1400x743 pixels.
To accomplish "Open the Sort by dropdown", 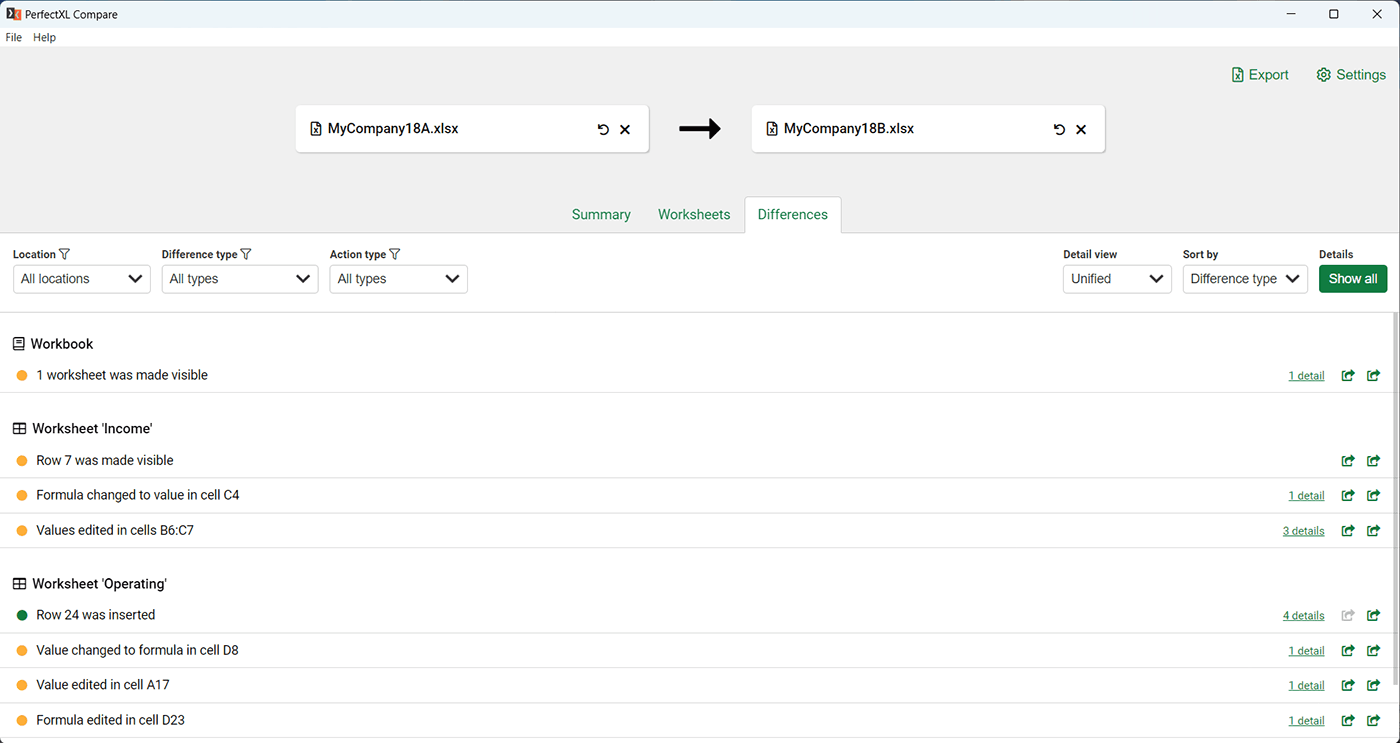I will coord(1244,279).
